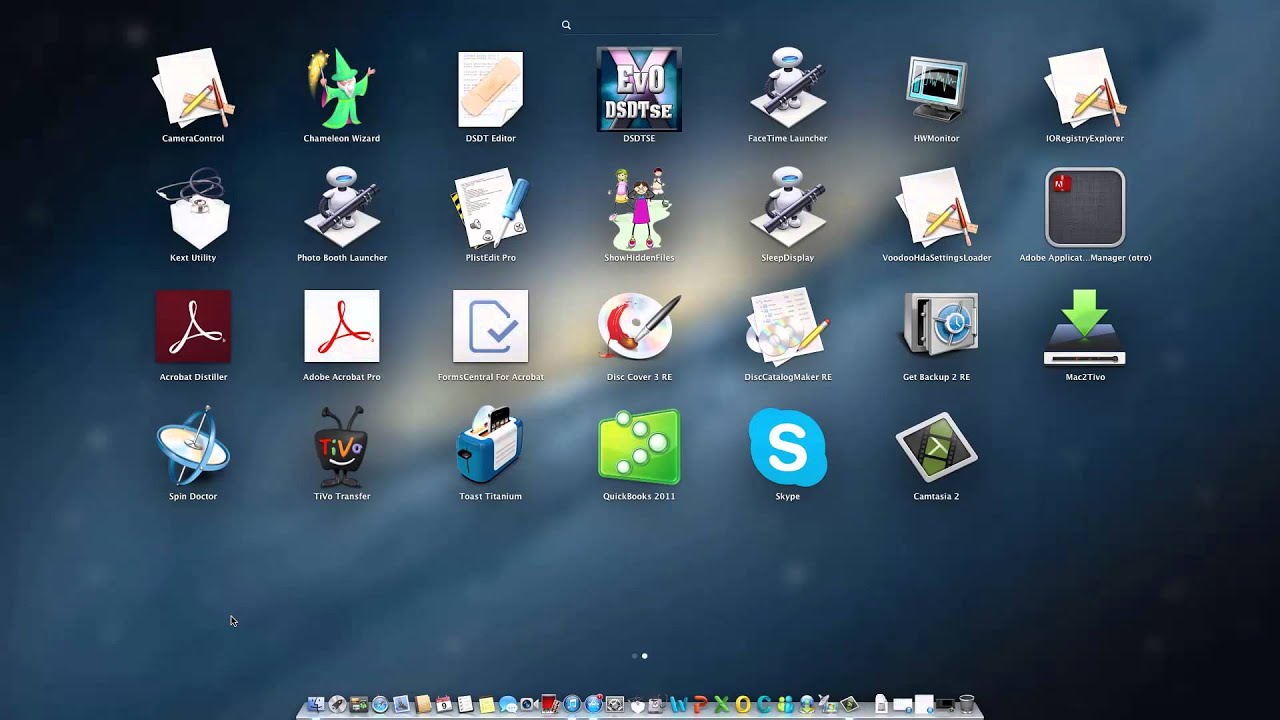Open FaceTime Launcher

click(788, 90)
